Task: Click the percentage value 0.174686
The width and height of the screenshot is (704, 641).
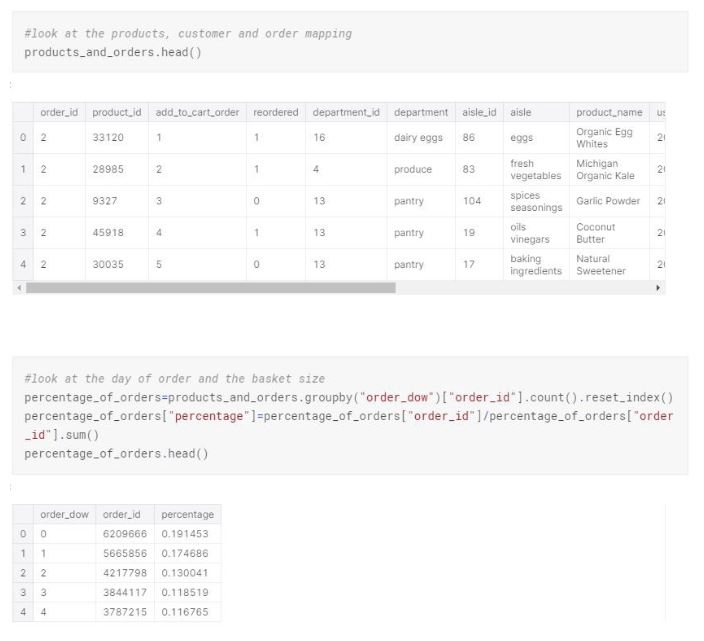Action: (185, 553)
